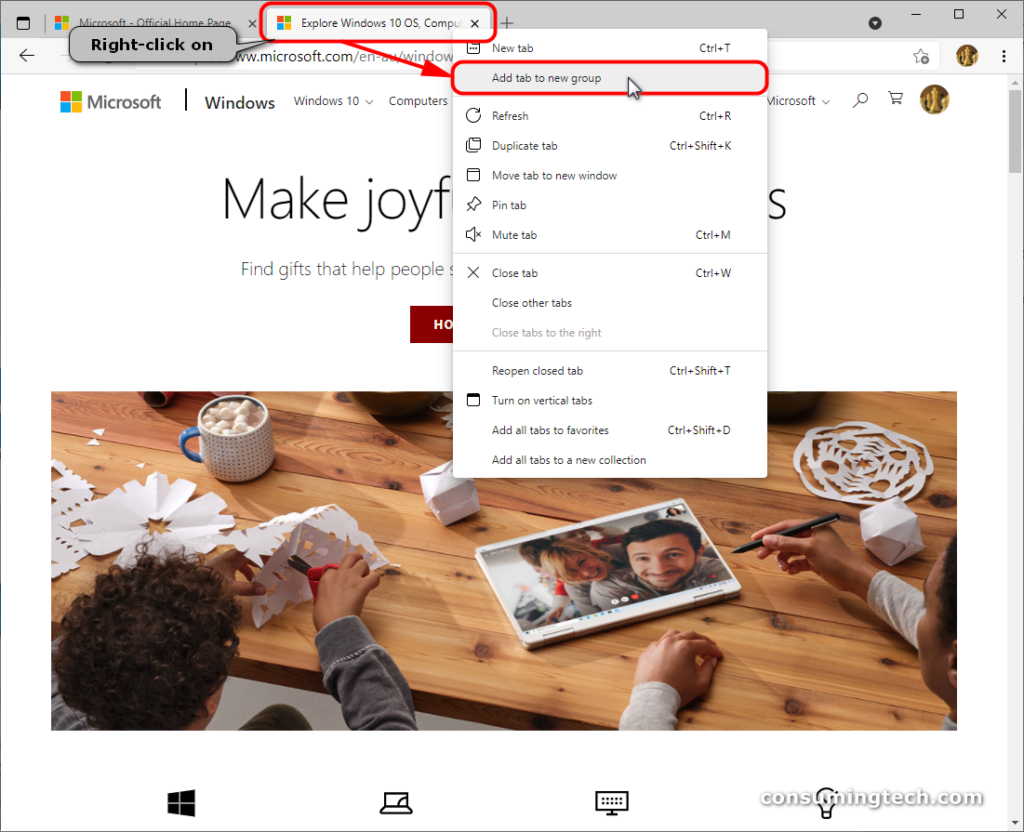This screenshot has height=832, width=1024.
Task: Click the round dropdown icon in title bar
Action: [x=875, y=24]
